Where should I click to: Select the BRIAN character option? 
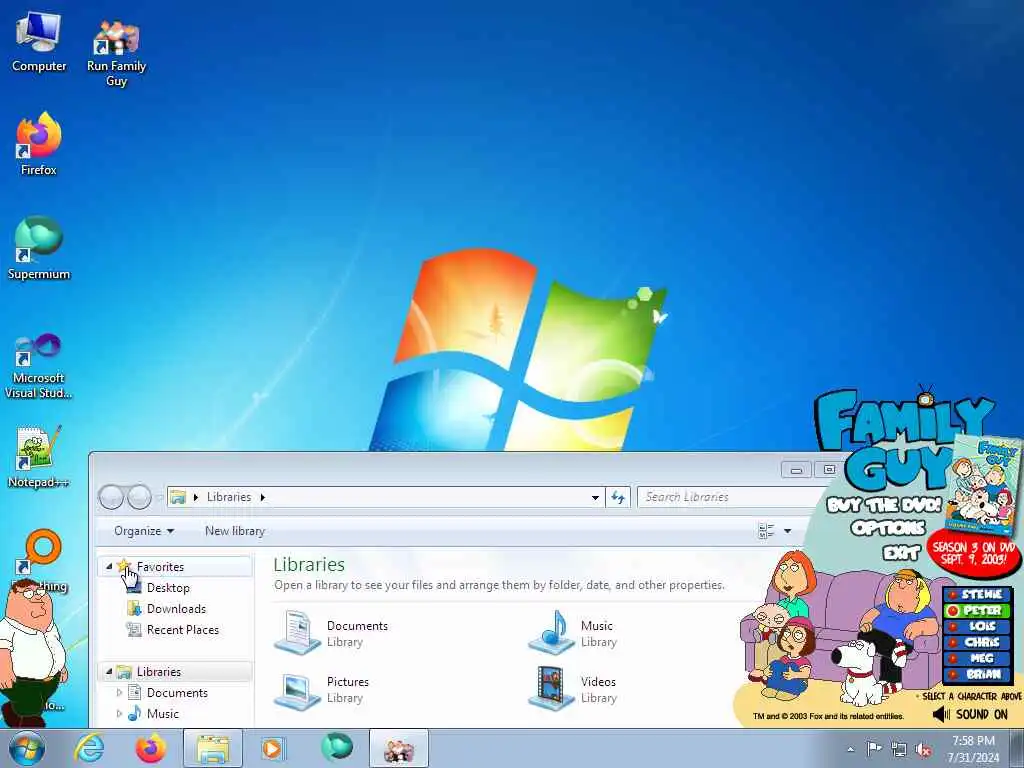[977, 675]
